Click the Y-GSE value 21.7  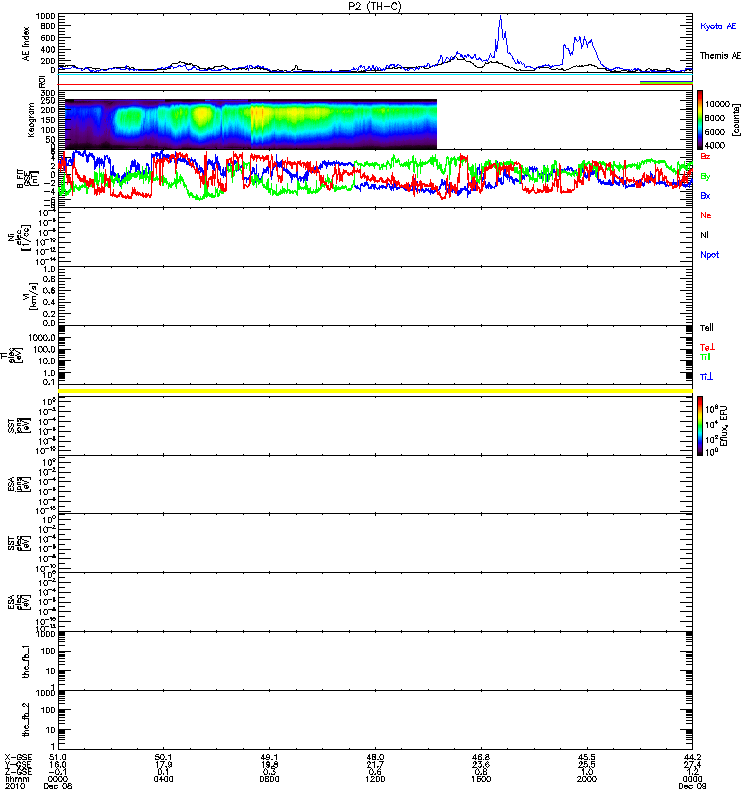[x=375, y=765]
